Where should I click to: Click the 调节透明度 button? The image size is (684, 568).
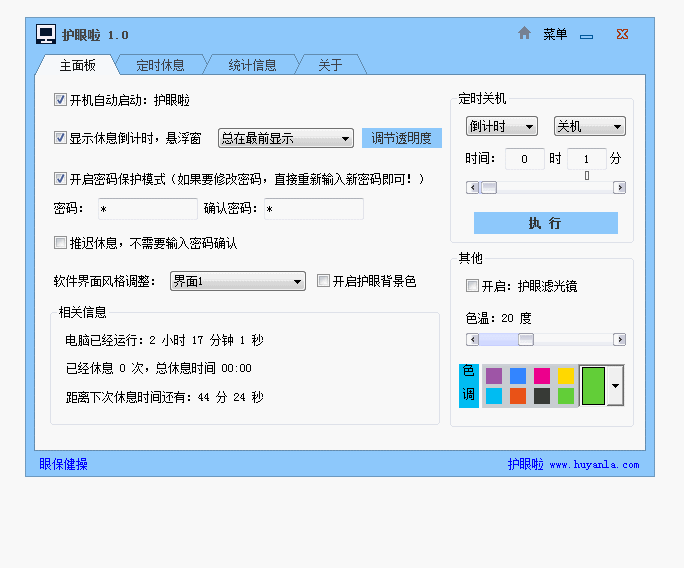point(402,138)
